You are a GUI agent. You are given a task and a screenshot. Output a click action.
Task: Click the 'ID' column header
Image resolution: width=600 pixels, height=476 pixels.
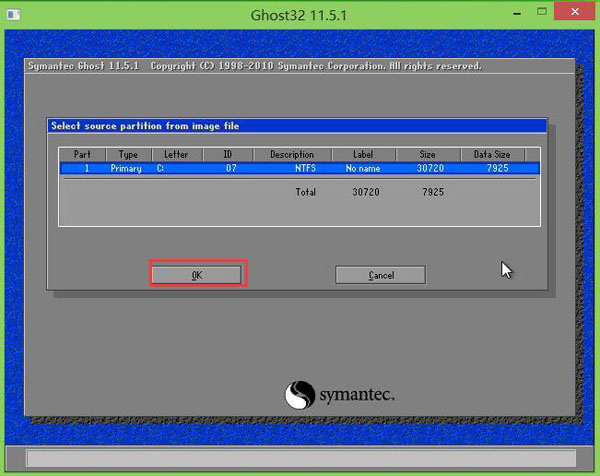tap(228, 155)
